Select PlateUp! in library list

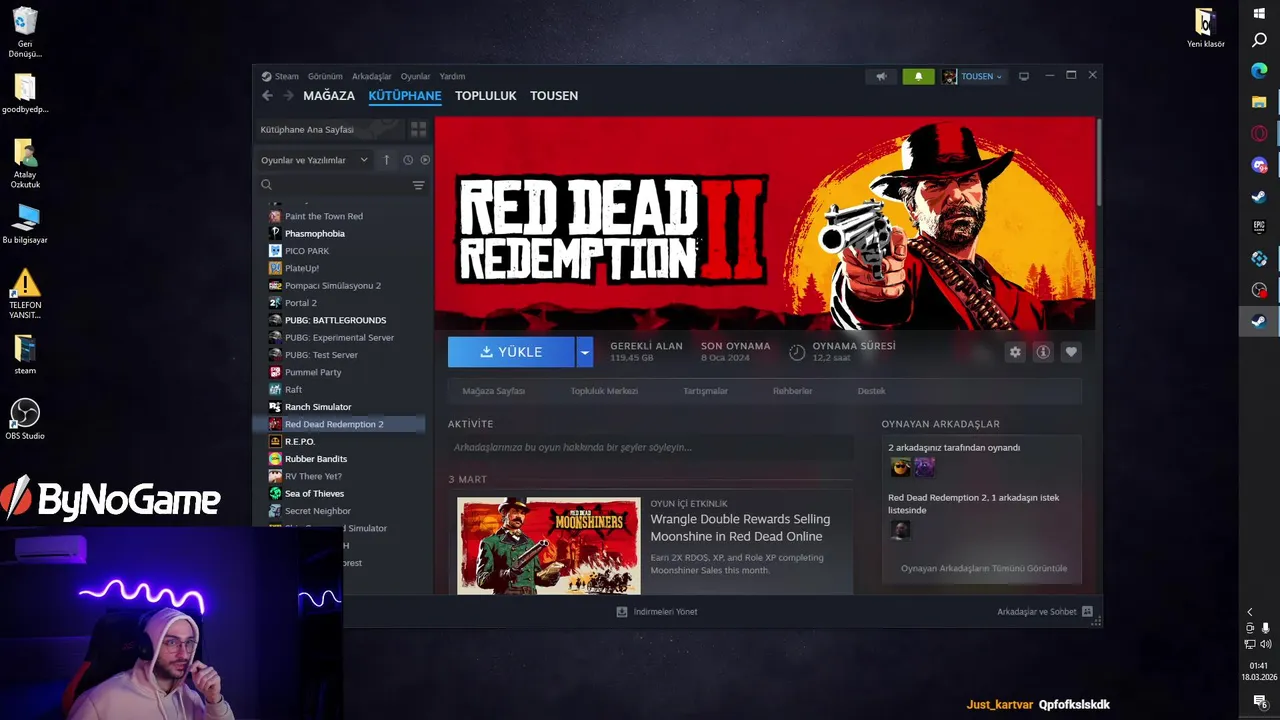click(x=339, y=268)
